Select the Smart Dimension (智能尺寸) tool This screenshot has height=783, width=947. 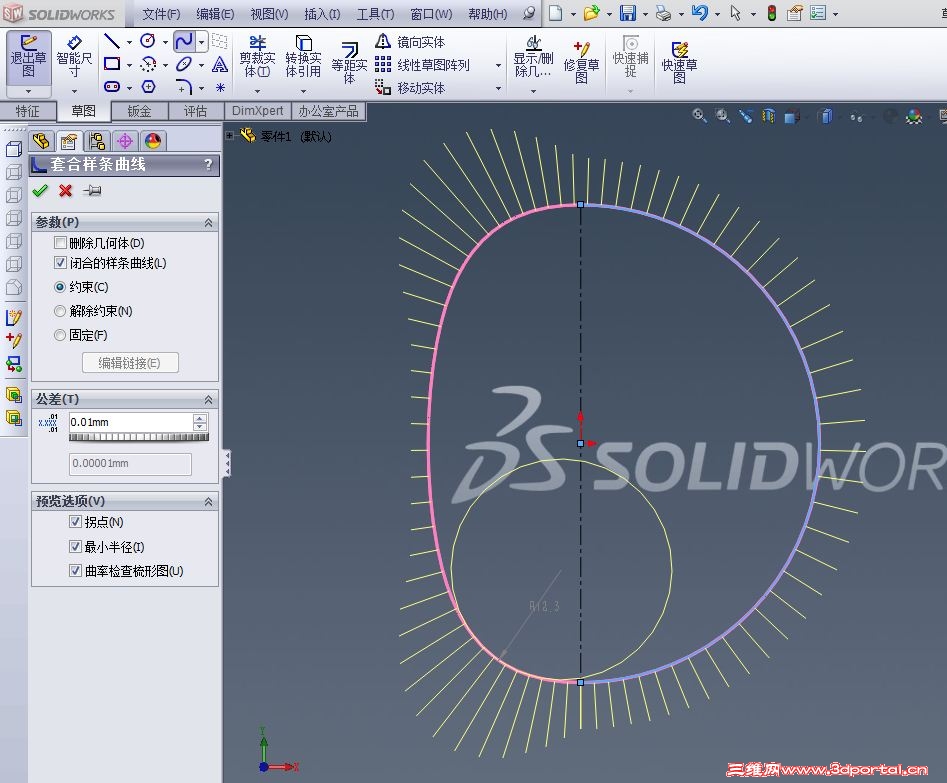pos(74,56)
